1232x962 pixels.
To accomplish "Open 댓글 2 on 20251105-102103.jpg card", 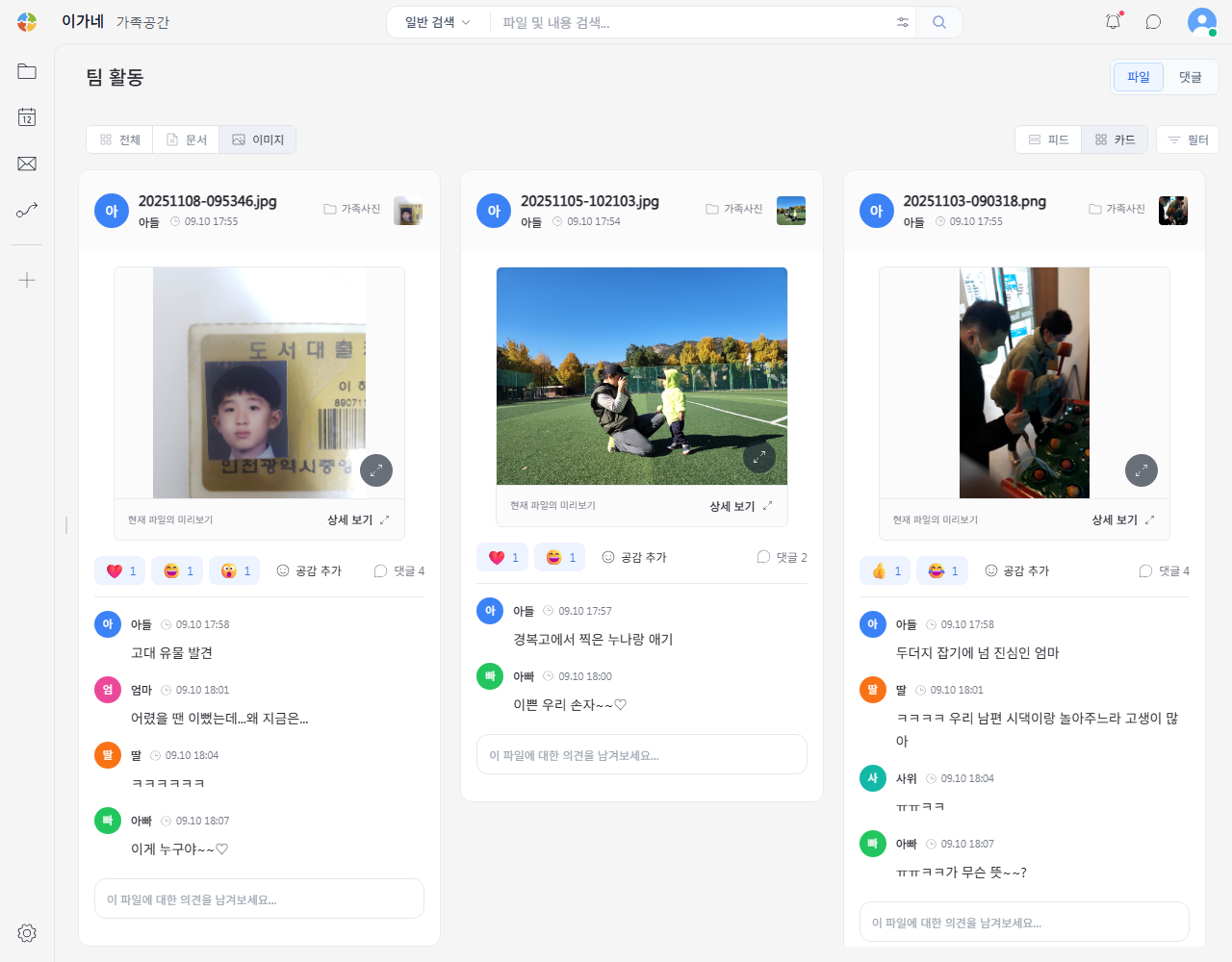I will coord(782,557).
